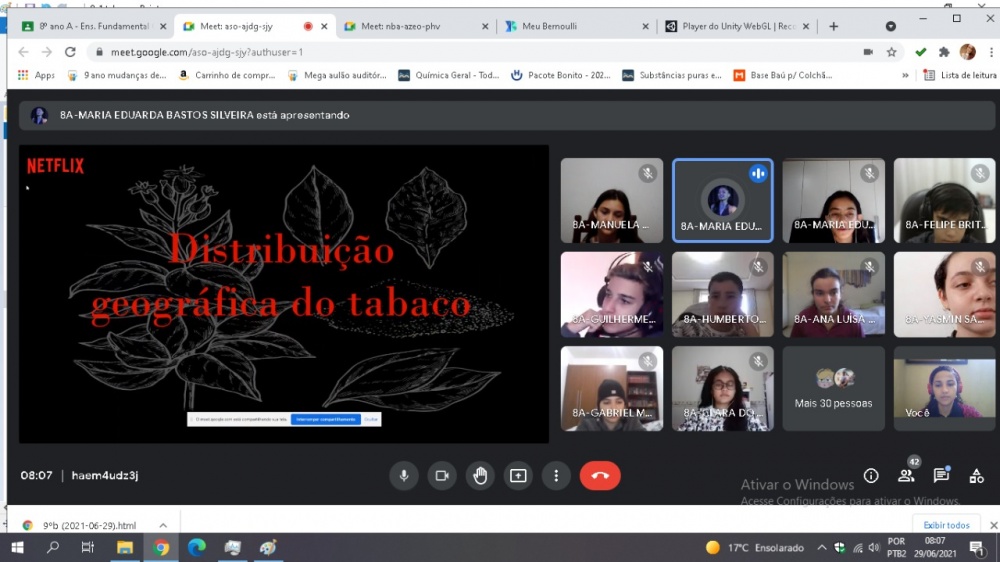Switch to Player do Unity WebGL tab
The height and width of the screenshot is (562, 1000).
click(737, 26)
